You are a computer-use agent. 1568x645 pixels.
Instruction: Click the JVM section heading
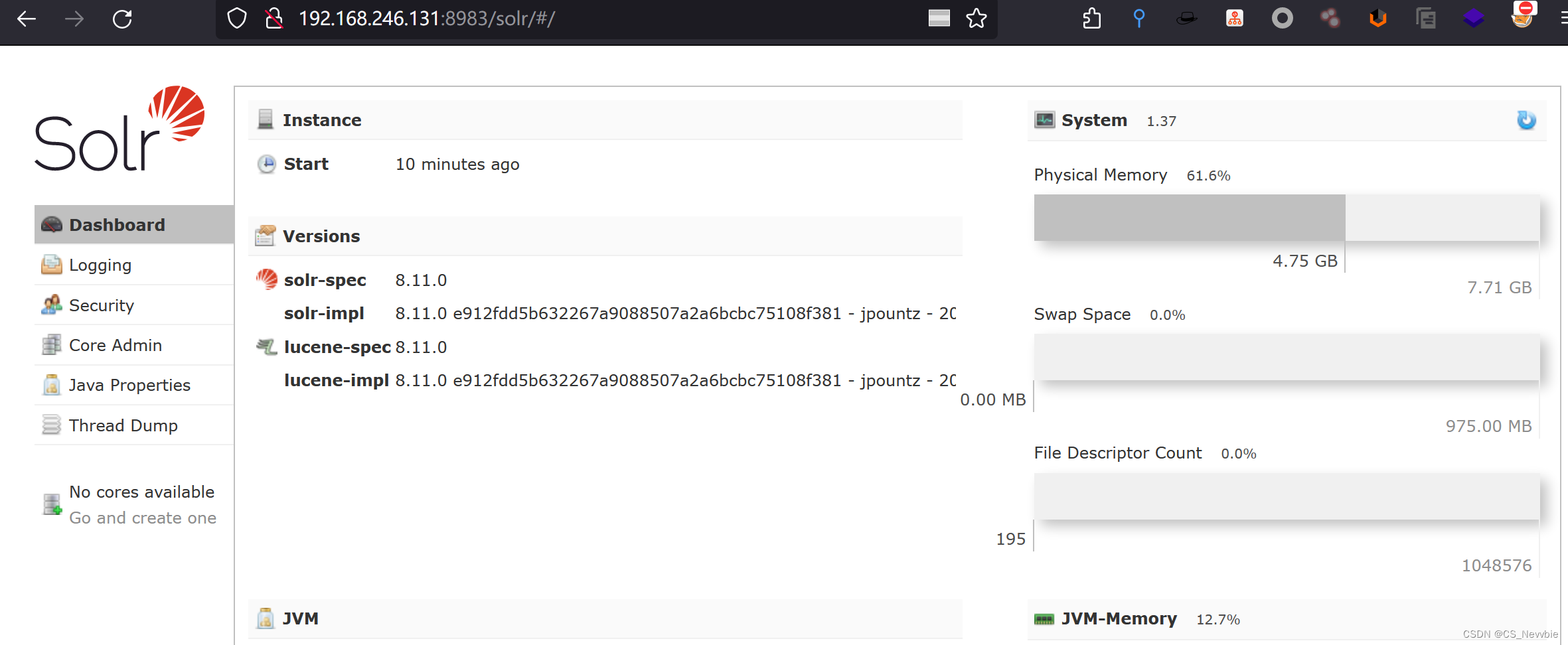pos(301,618)
